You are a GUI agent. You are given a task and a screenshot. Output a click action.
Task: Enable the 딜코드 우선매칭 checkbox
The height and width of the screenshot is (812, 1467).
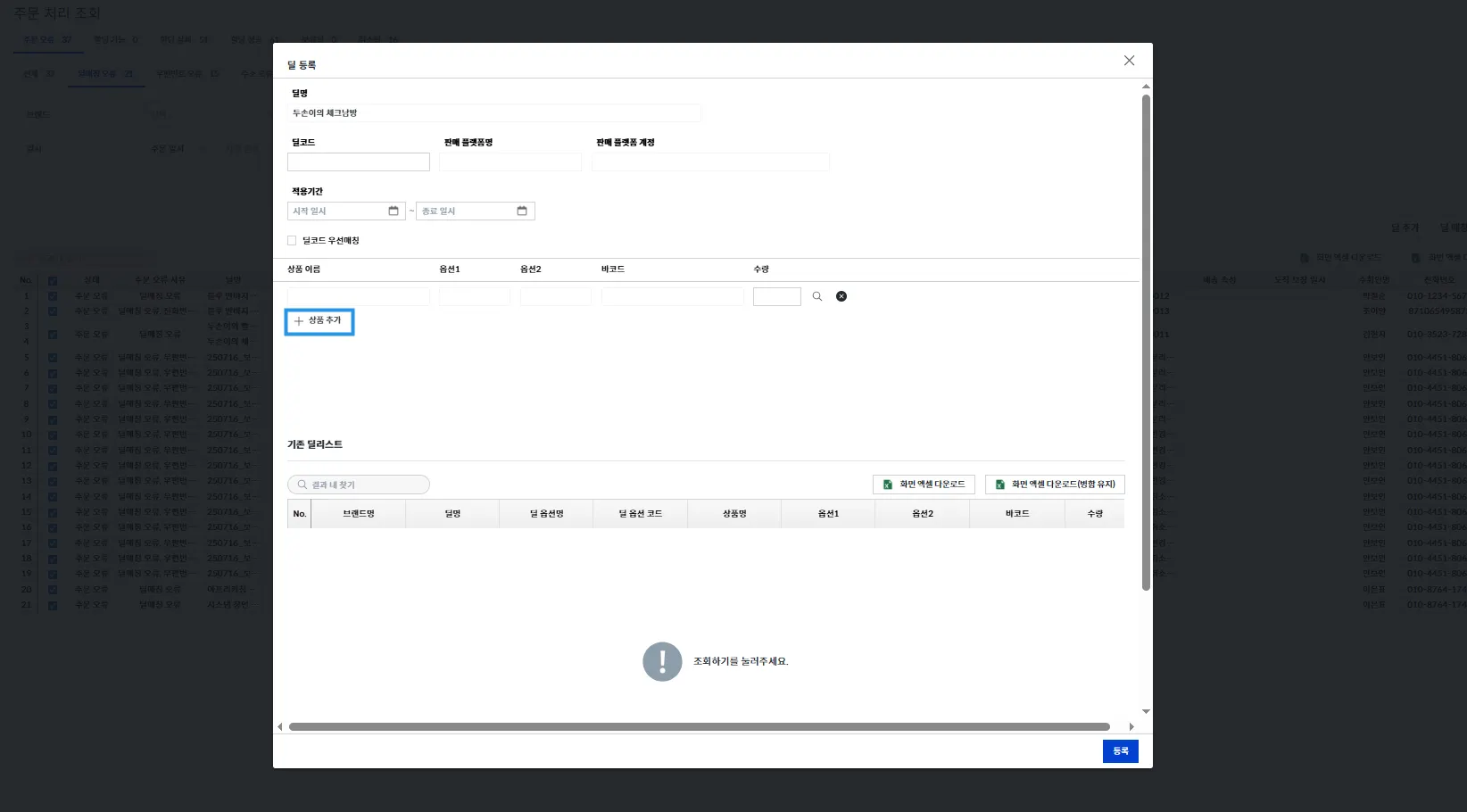tap(292, 241)
